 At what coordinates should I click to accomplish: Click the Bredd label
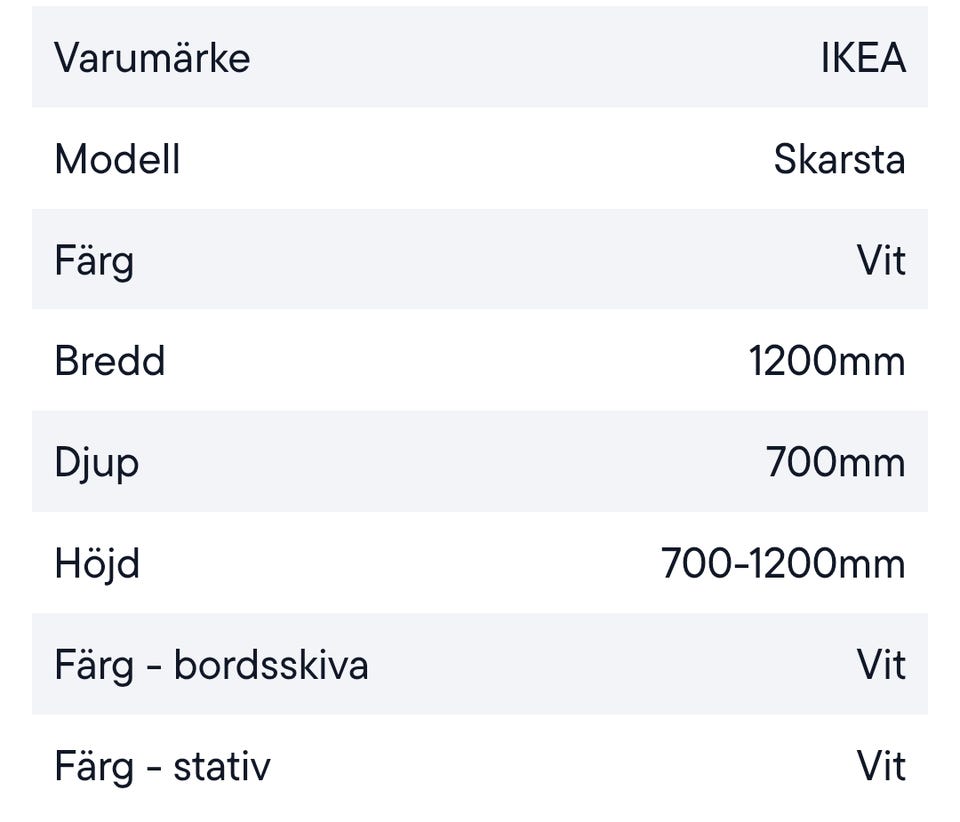110,361
